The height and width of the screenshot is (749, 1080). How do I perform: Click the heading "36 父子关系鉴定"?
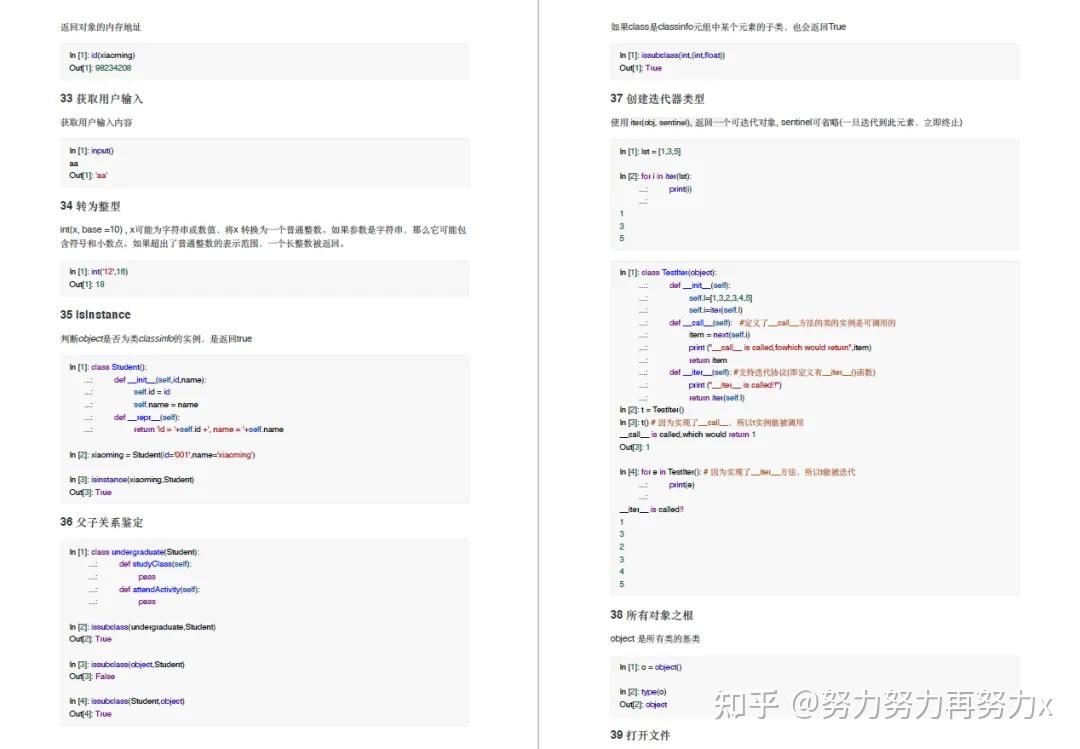[103, 522]
